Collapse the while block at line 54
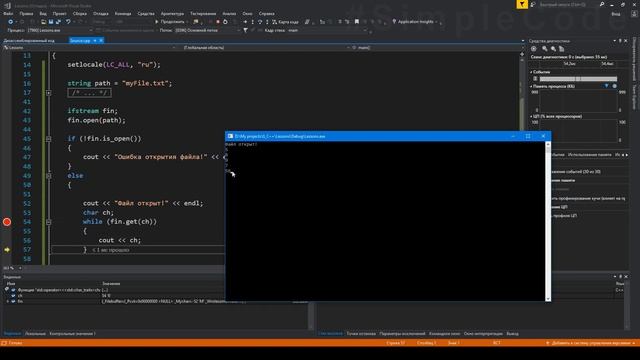Screen dimensions: 640x360 (x=49, y=222)
